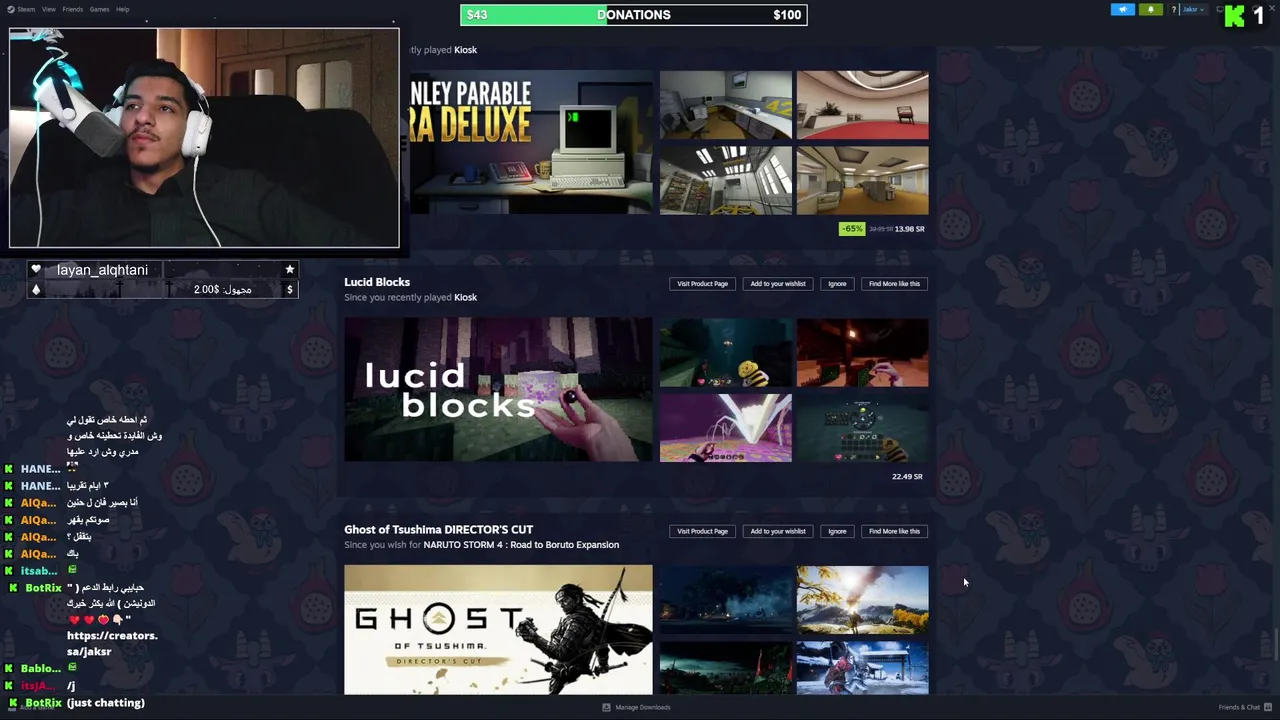The width and height of the screenshot is (1280, 720).
Task: Click the Kiosk link under Lucid Blocks
Action: click(x=465, y=297)
